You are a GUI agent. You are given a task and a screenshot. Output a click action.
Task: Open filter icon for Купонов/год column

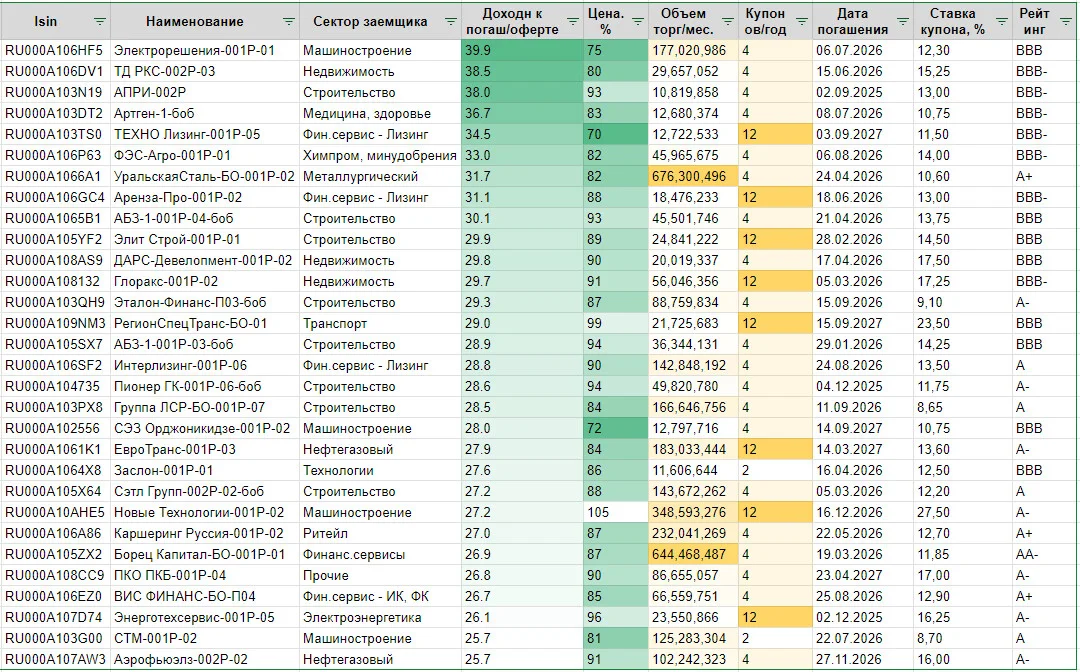(802, 22)
